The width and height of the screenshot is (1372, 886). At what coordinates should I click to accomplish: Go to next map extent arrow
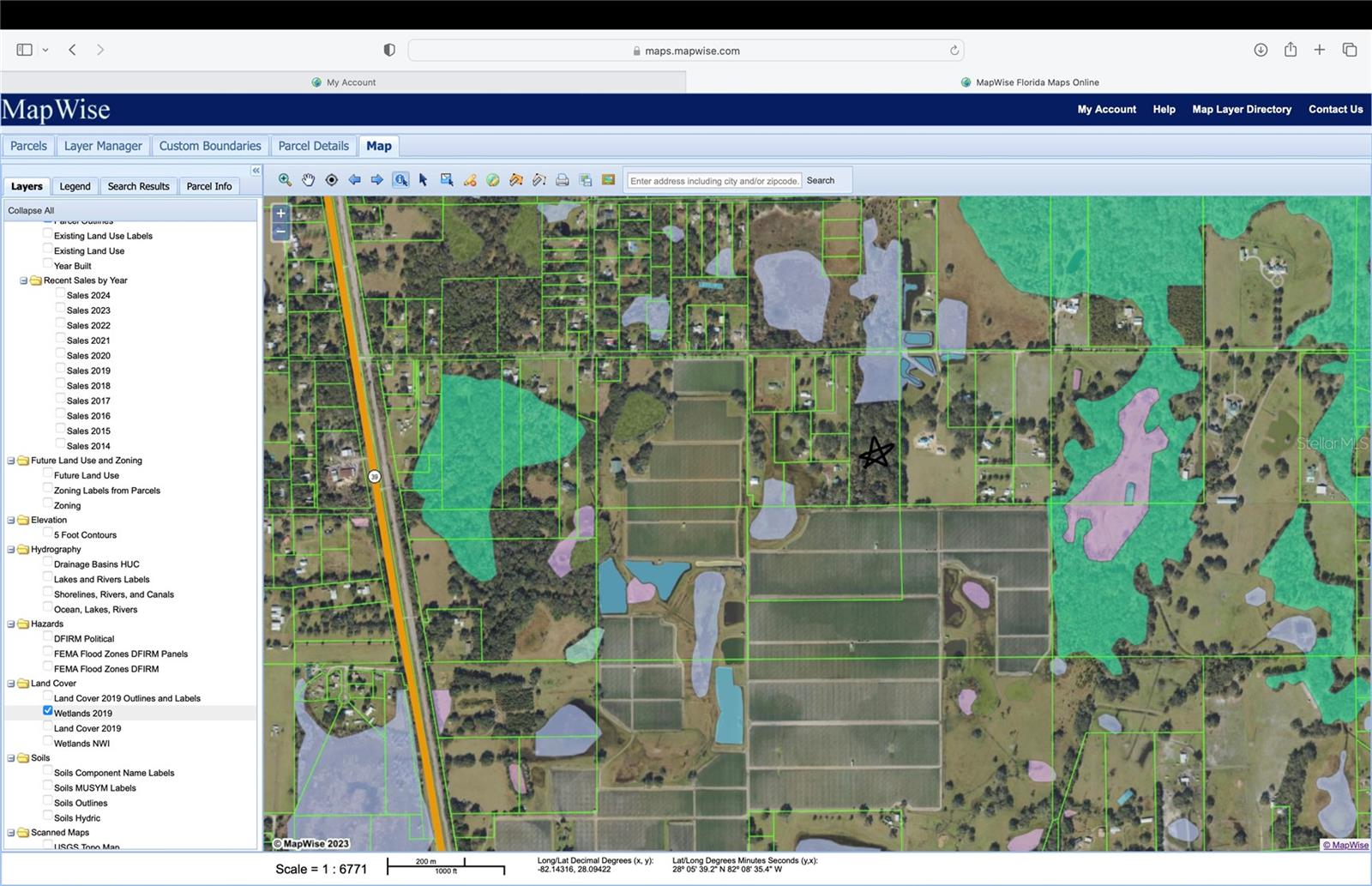pos(377,180)
